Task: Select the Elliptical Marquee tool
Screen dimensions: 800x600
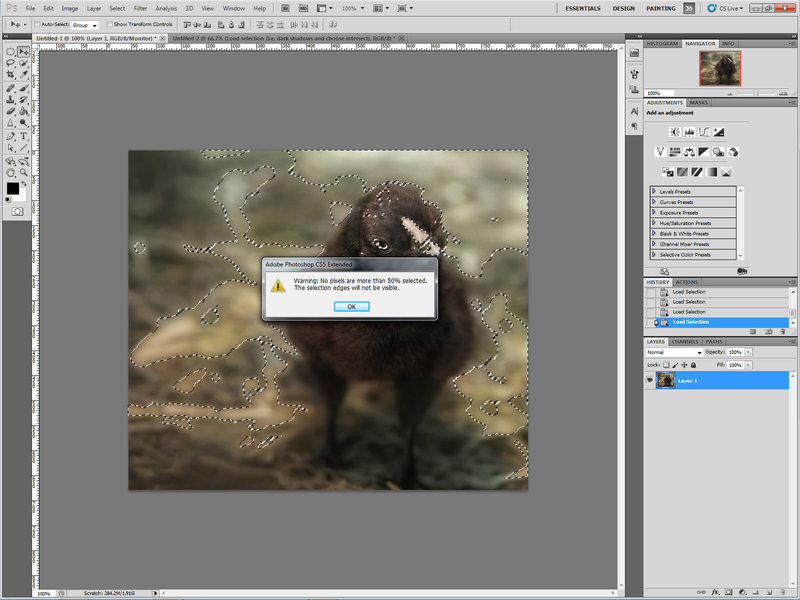Action: point(10,52)
